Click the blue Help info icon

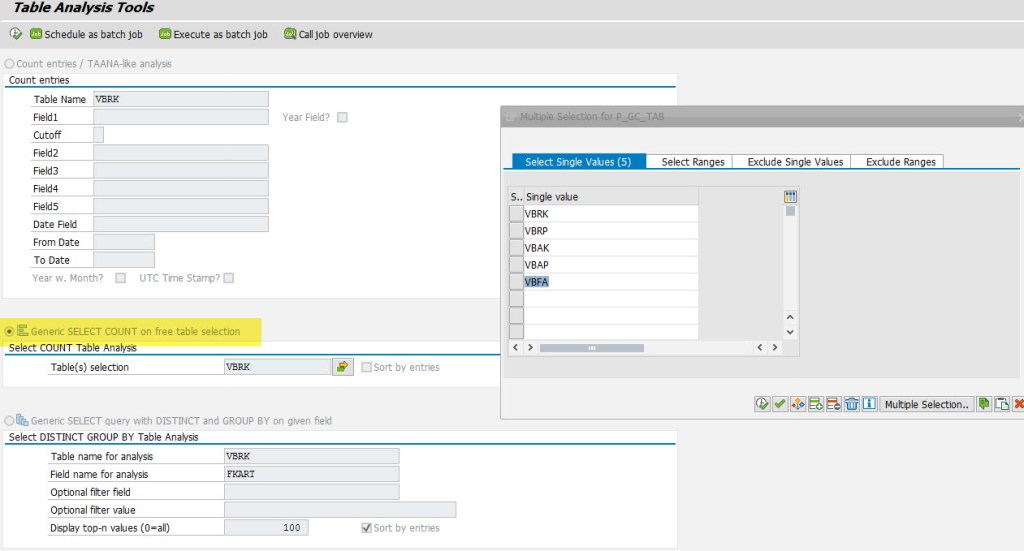(x=869, y=404)
